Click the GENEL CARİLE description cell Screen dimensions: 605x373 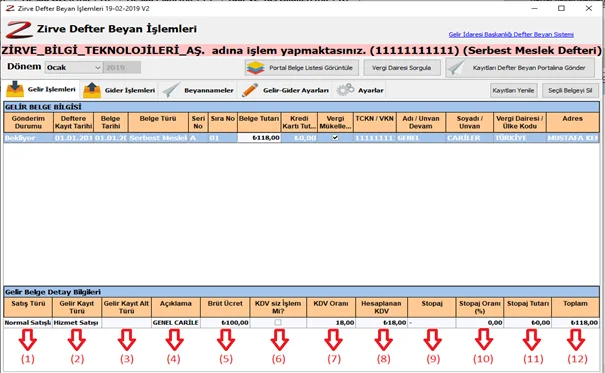coord(176,322)
